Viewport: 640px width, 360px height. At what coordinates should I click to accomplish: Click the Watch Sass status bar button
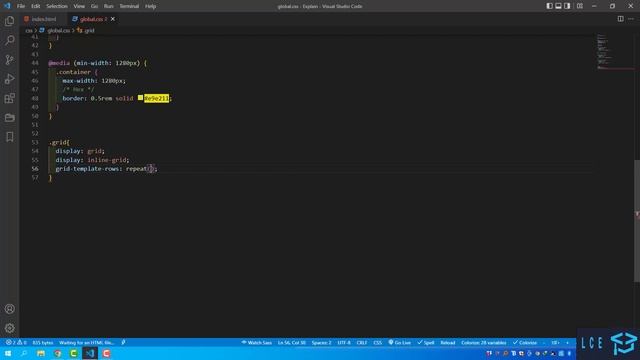pos(257,342)
